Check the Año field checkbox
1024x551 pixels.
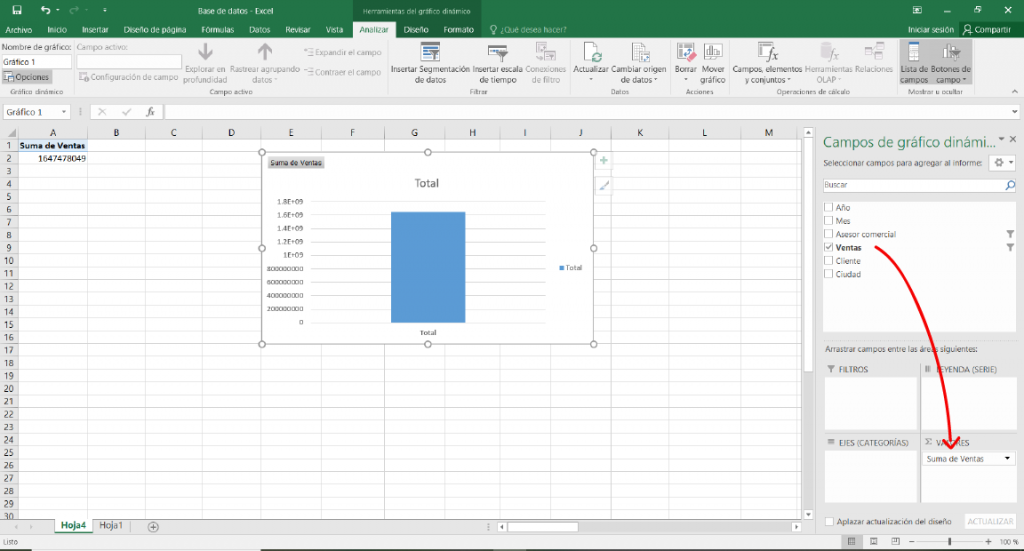tap(829, 207)
